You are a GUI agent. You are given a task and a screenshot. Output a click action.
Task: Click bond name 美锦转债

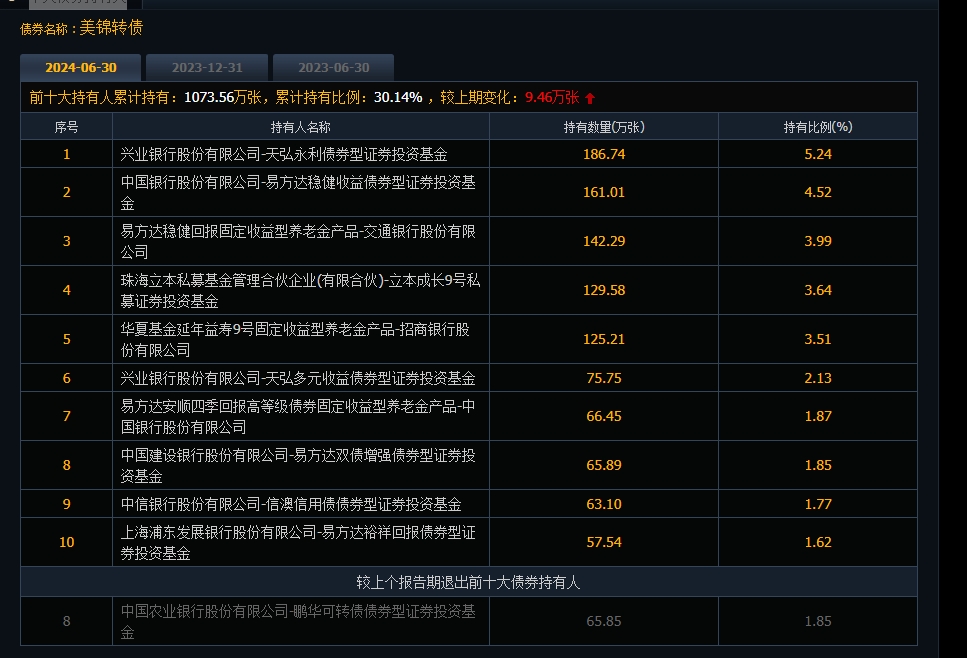click(111, 28)
